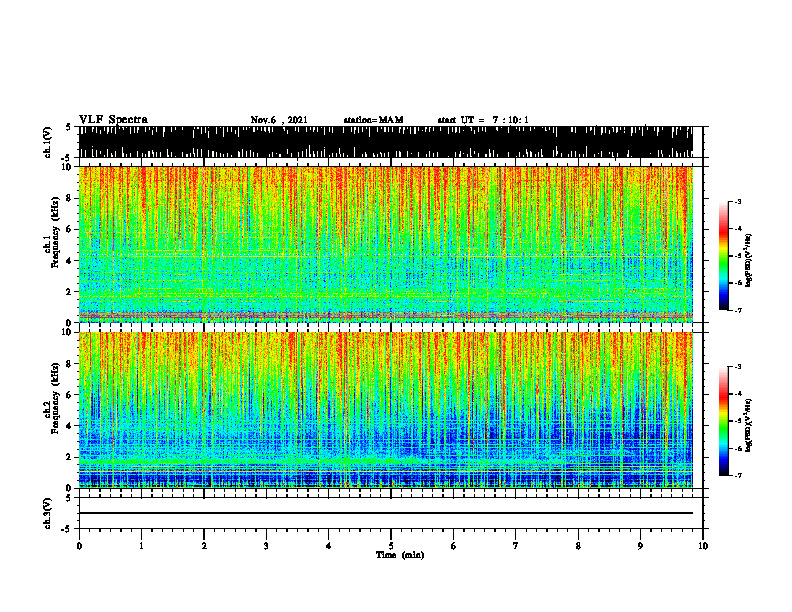The height and width of the screenshot is (612, 792).
Task: Click the "4" tick on the time axis
Action: [329, 546]
